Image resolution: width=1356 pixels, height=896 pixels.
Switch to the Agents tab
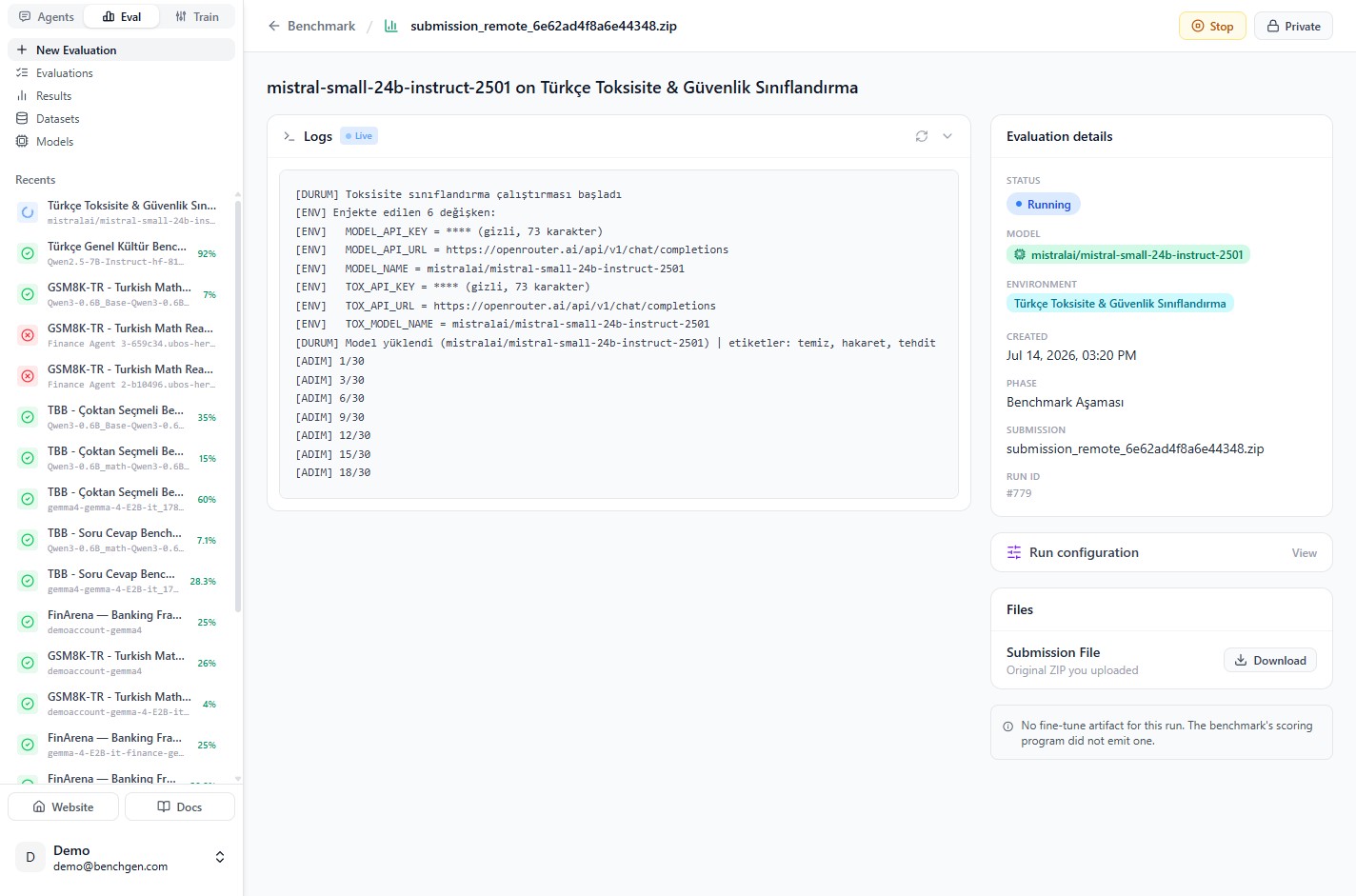pos(47,16)
